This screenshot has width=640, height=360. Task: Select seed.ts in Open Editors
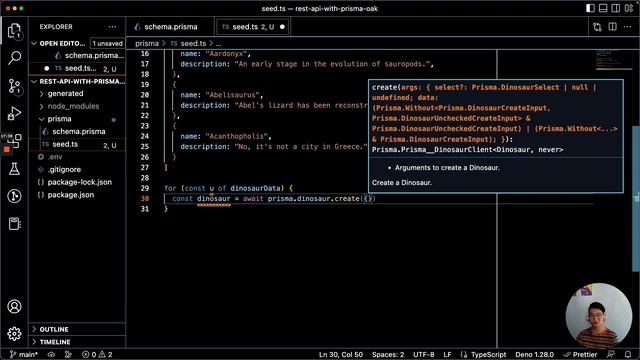(x=78, y=68)
